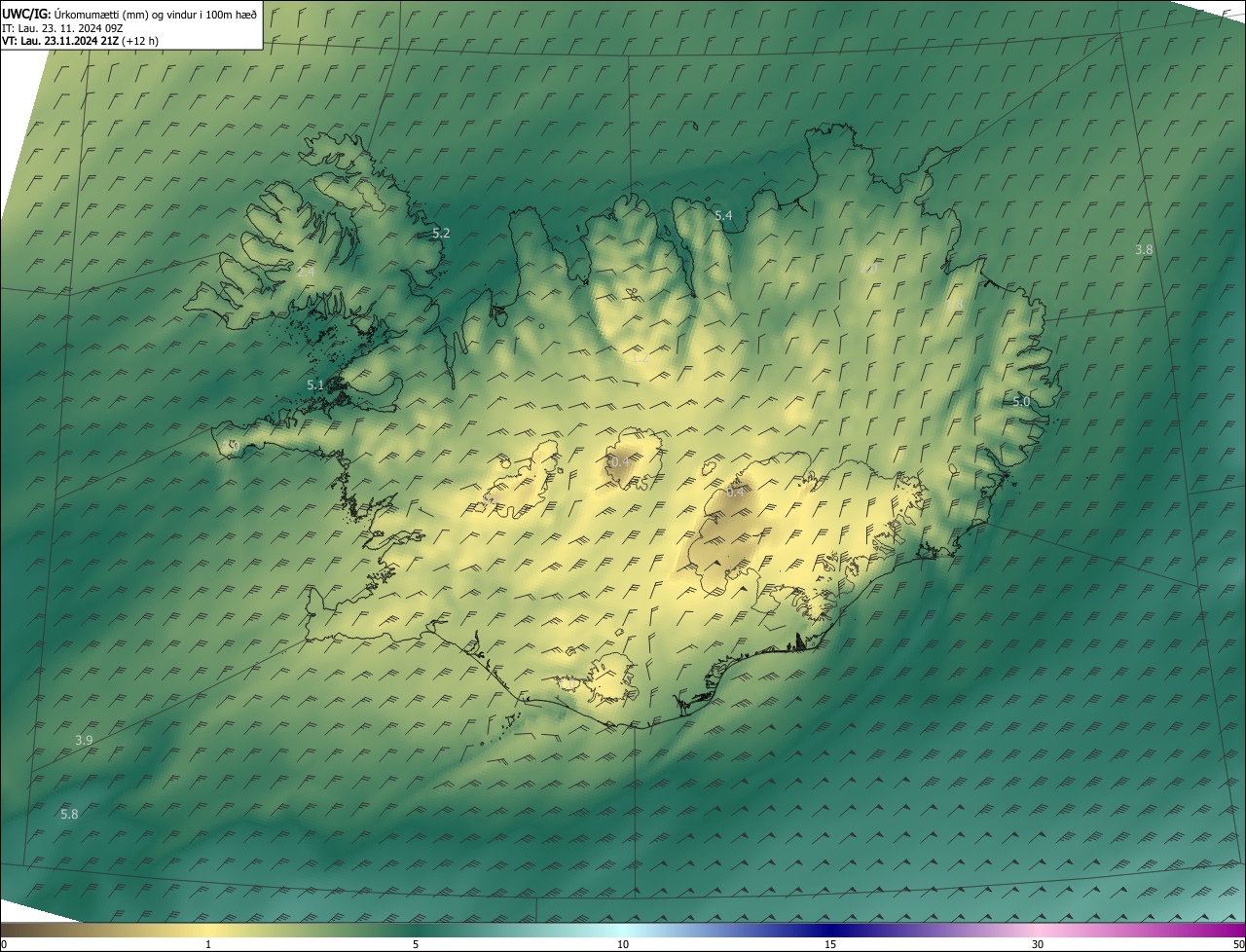Click the 5.1 value label near Breiðafjörður
1246x952 pixels.
pyautogui.click(x=315, y=385)
